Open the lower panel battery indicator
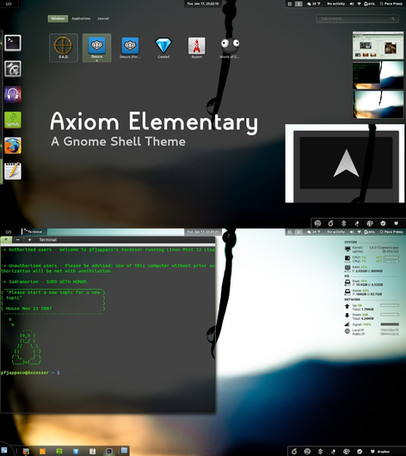 tap(369, 232)
